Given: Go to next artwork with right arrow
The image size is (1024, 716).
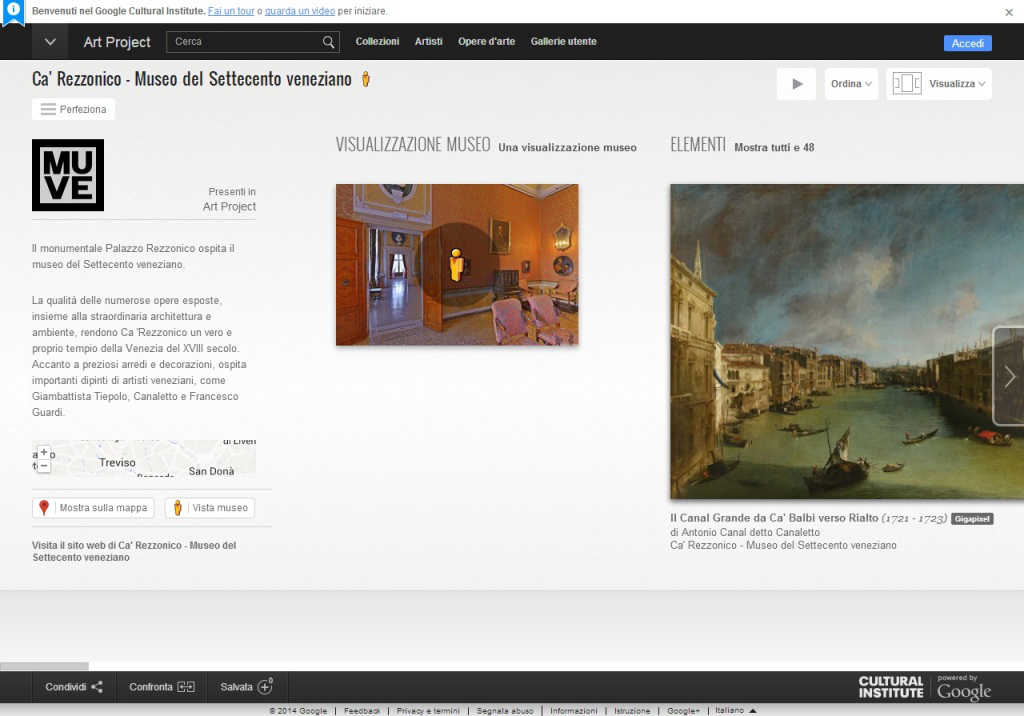Looking at the screenshot, I should 1010,376.
